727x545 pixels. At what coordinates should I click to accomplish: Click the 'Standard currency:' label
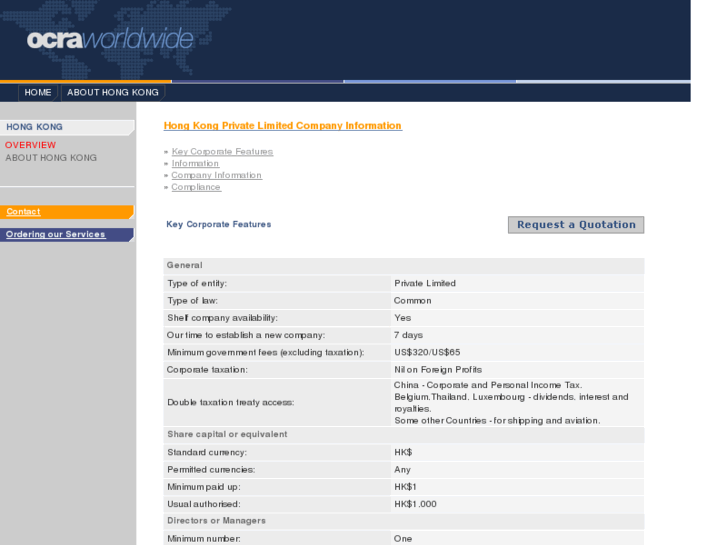pos(207,452)
